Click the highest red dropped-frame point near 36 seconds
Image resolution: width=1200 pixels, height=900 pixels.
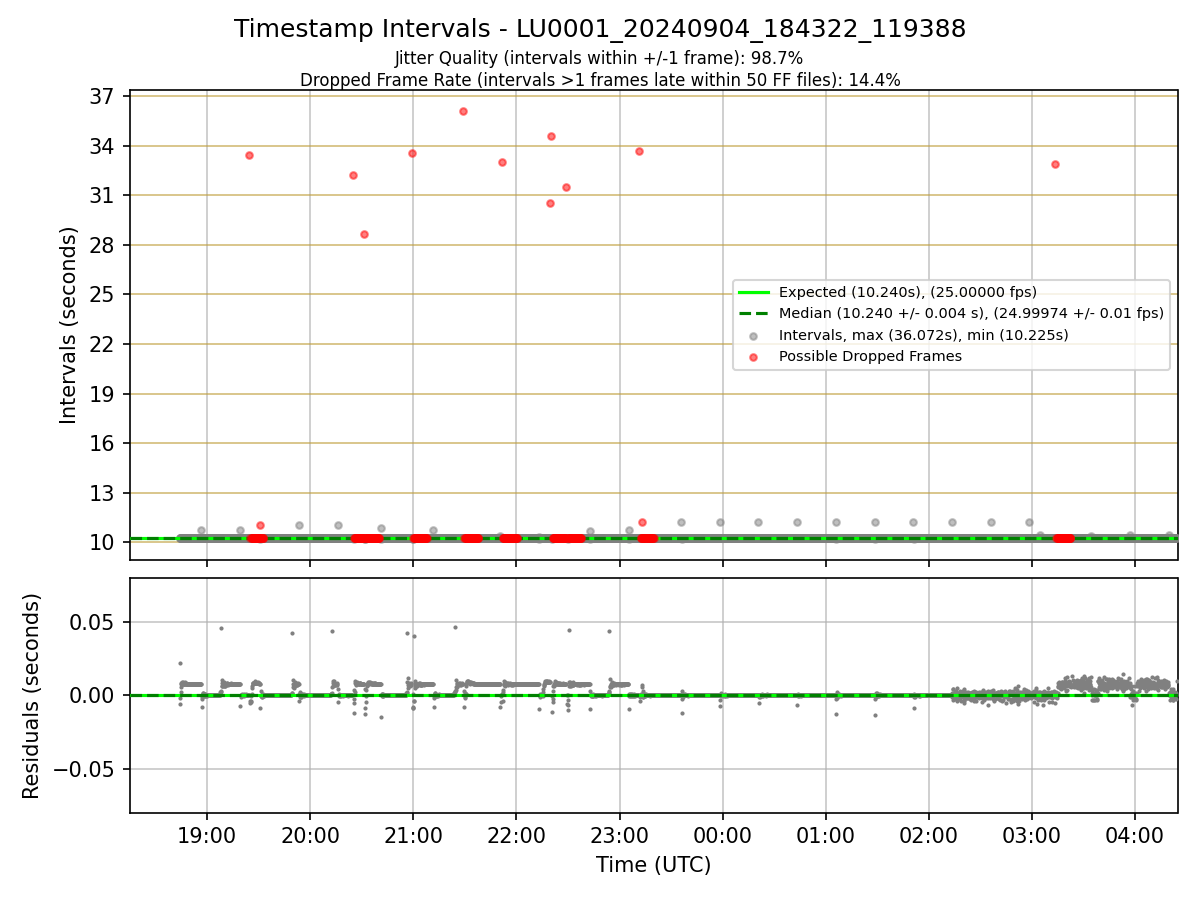pos(463,111)
